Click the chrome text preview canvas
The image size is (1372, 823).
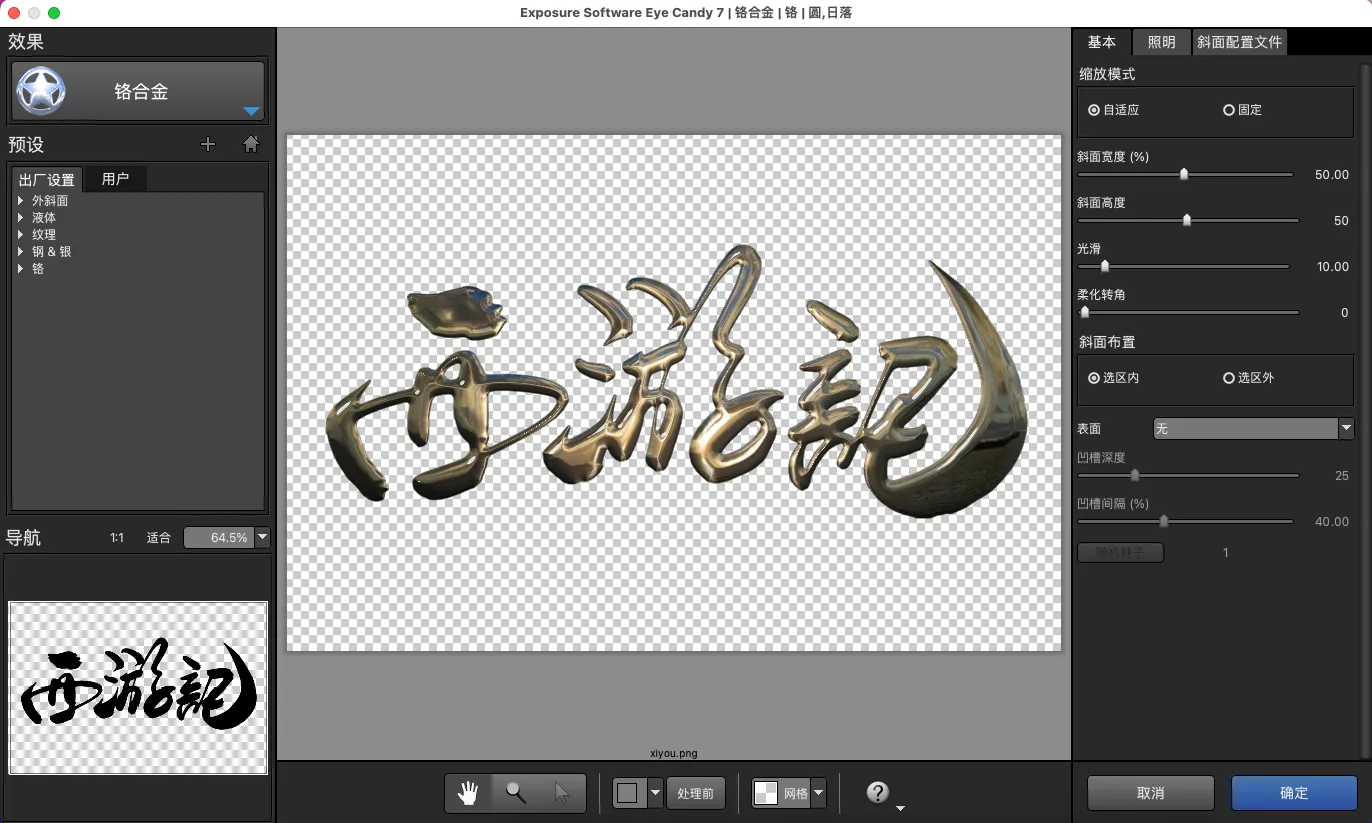[x=674, y=393]
